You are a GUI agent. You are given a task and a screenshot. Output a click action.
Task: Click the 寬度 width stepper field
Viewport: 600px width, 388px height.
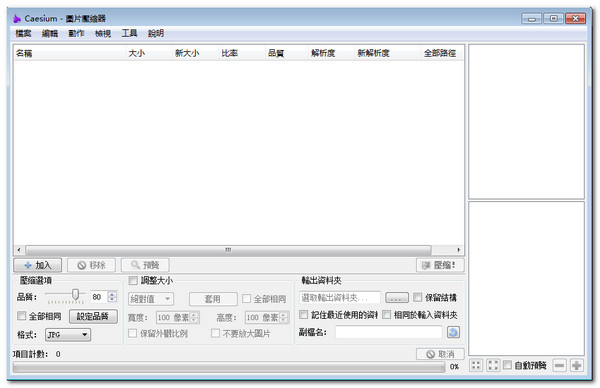click(178, 317)
